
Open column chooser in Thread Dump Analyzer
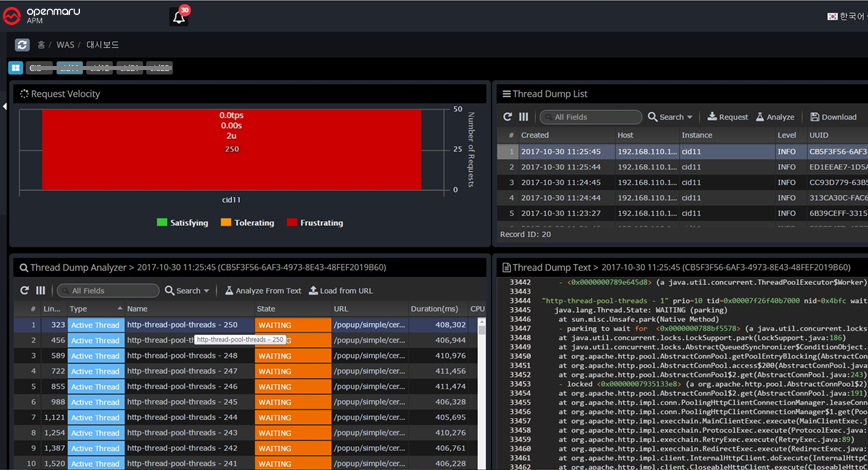click(40, 291)
